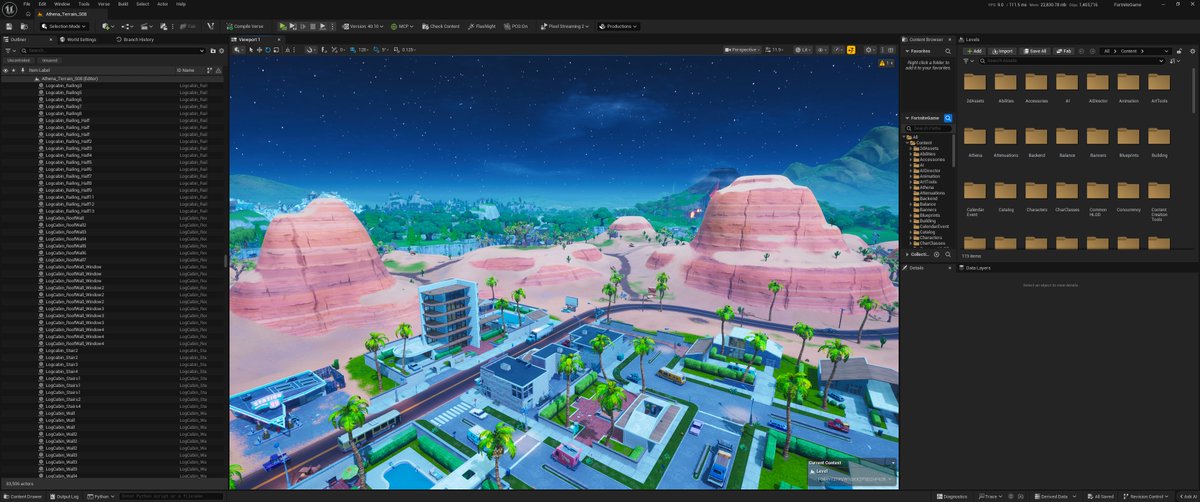
Task: Open the Pixel Streaming 2 dropdown
Action: click(566, 26)
